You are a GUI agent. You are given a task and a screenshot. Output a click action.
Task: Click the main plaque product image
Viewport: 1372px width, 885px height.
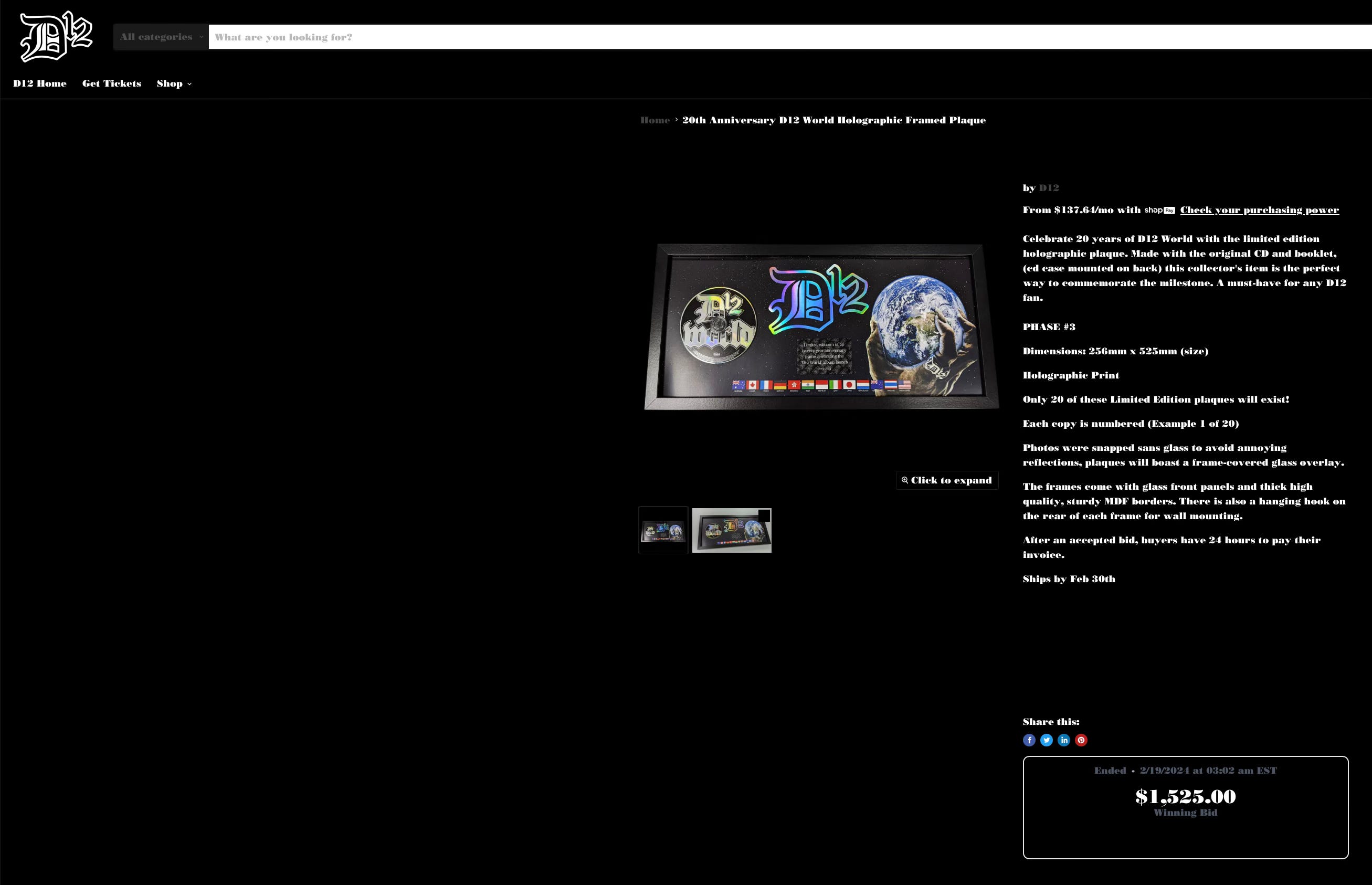pyautogui.click(x=821, y=326)
